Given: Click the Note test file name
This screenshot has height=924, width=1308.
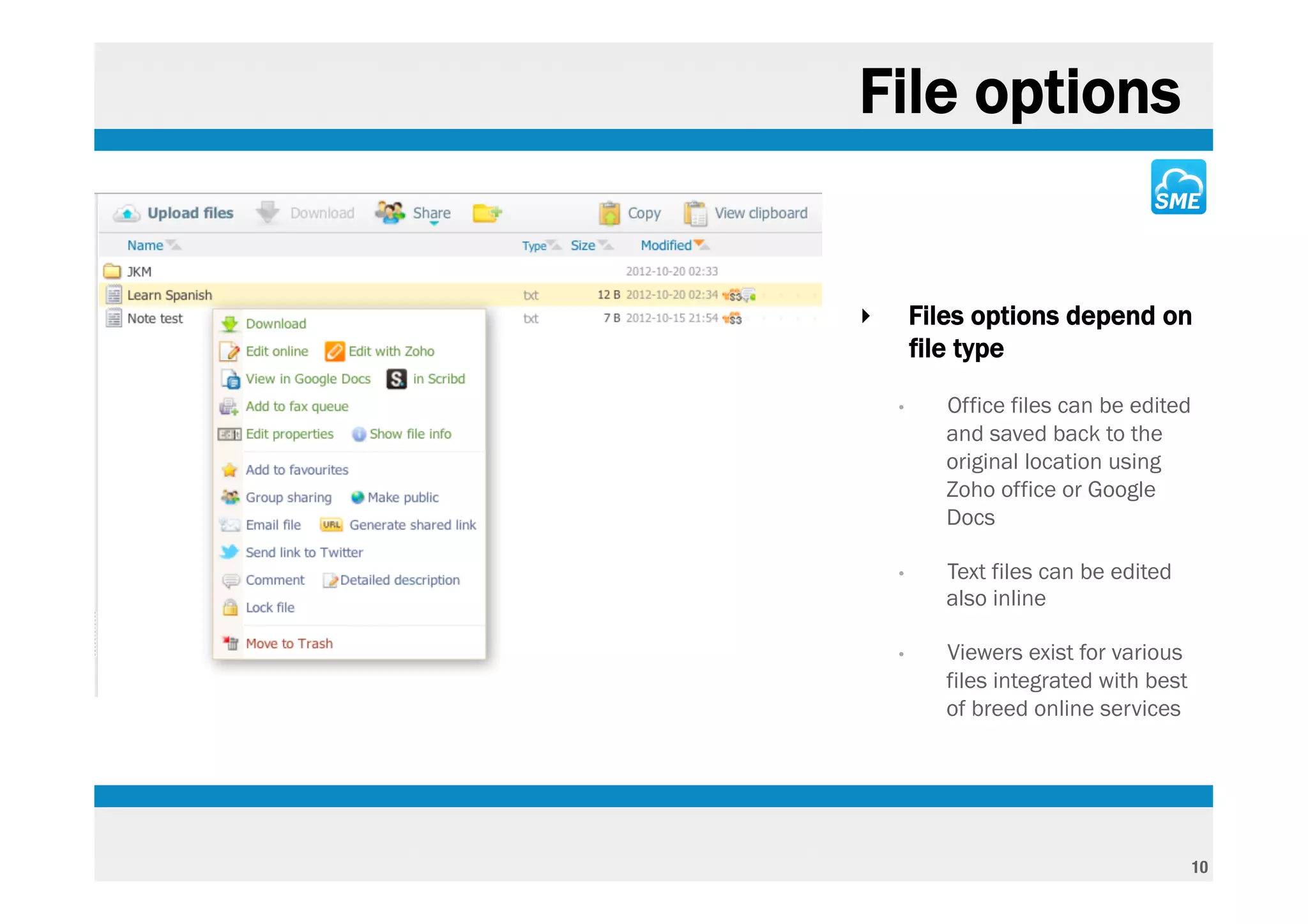Looking at the screenshot, I should coord(155,318).
